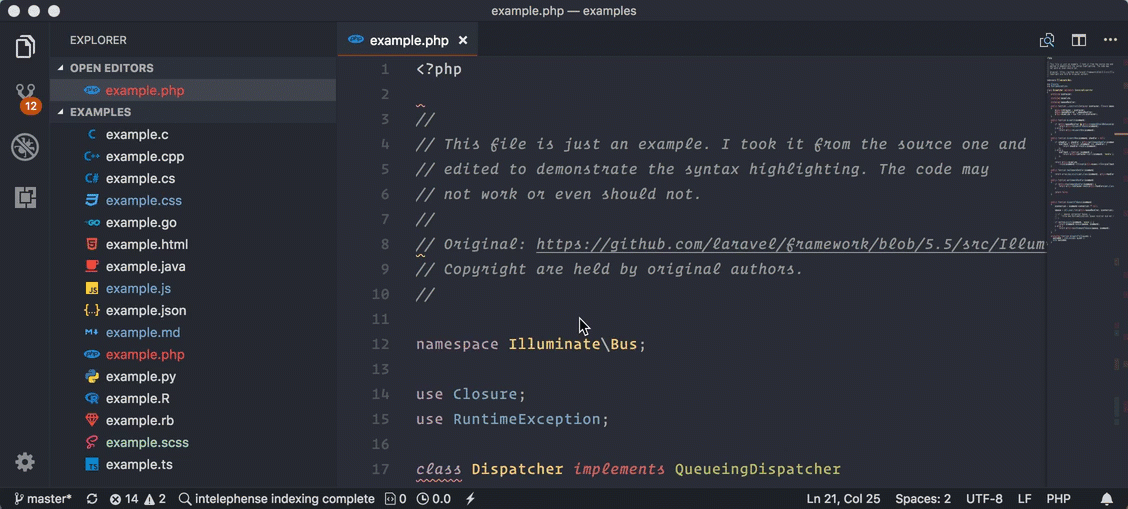Open example.md file
Screen dimensions: 1128x509
tap(193, 333)
